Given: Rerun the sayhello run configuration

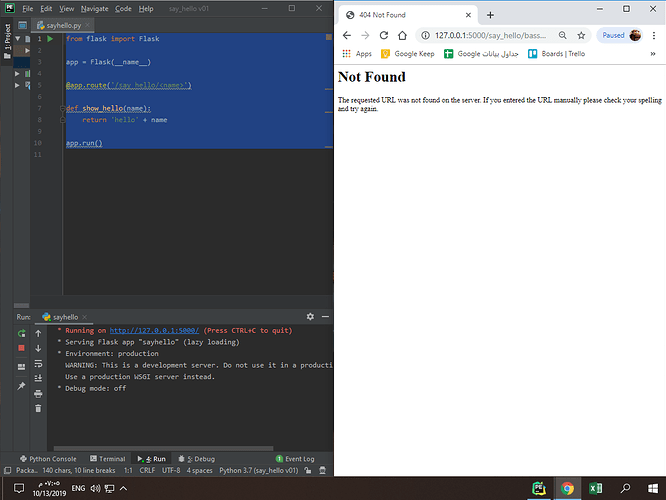Looking at the screenshot, I should 21,332.
